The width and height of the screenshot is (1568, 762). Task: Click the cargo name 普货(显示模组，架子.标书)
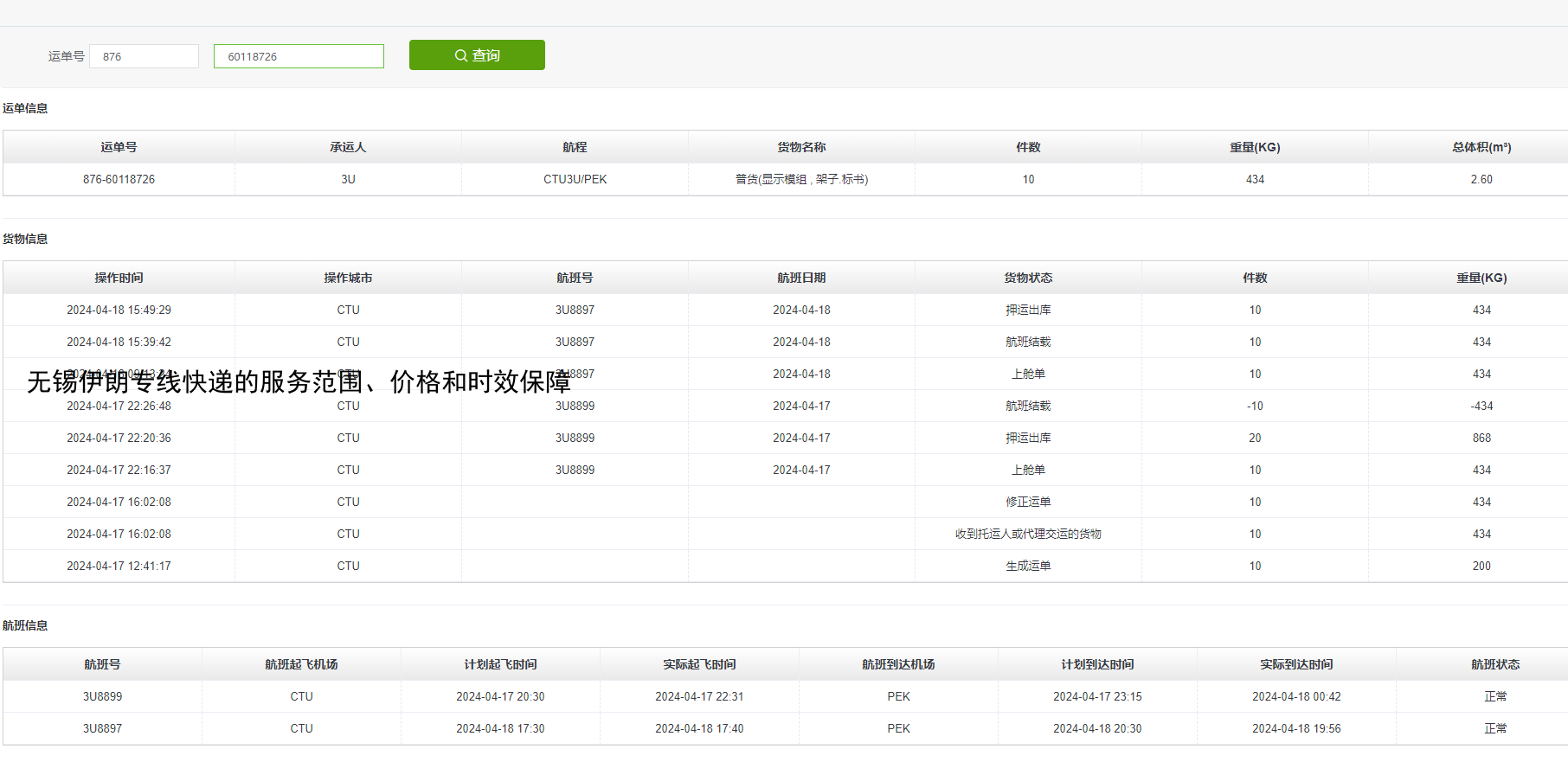click(x=801, y=179)
